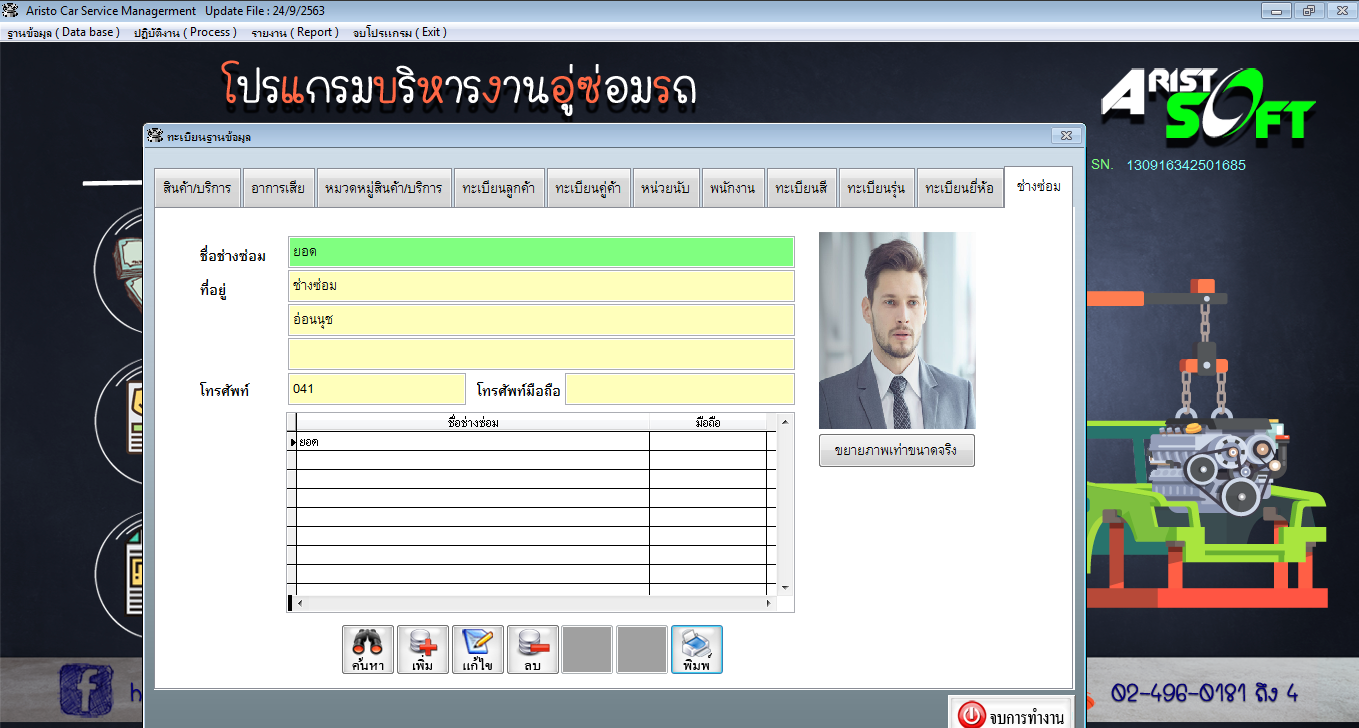
Task: Click the serial number 130916342501685
Action: point(1186,165)
